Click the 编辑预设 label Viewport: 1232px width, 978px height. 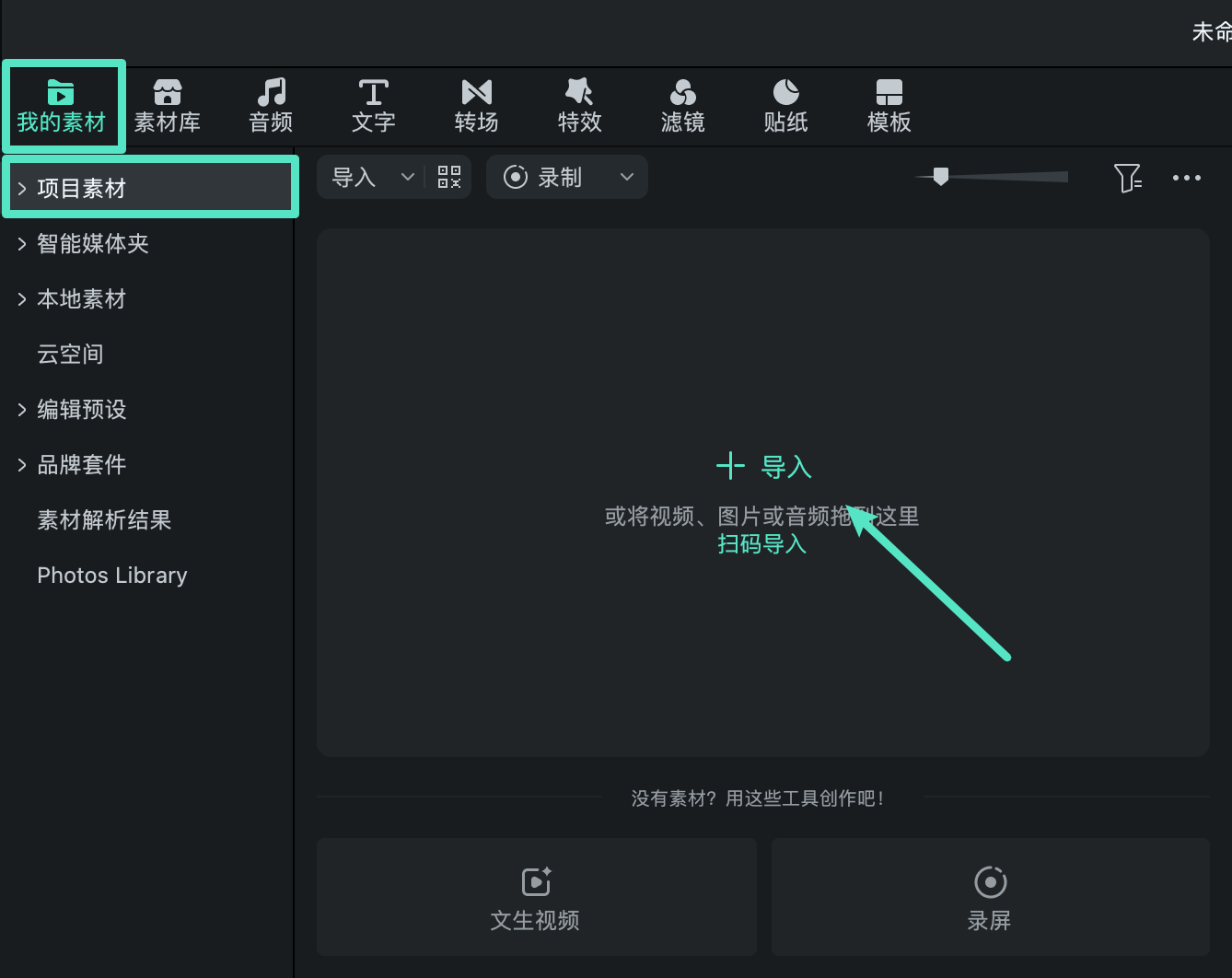point(81,410)
